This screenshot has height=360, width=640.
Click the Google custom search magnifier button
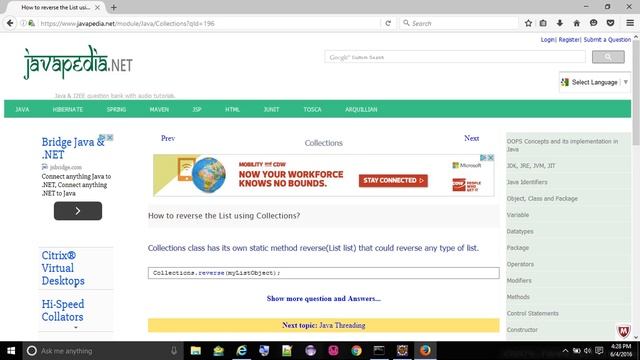[608, 57]
